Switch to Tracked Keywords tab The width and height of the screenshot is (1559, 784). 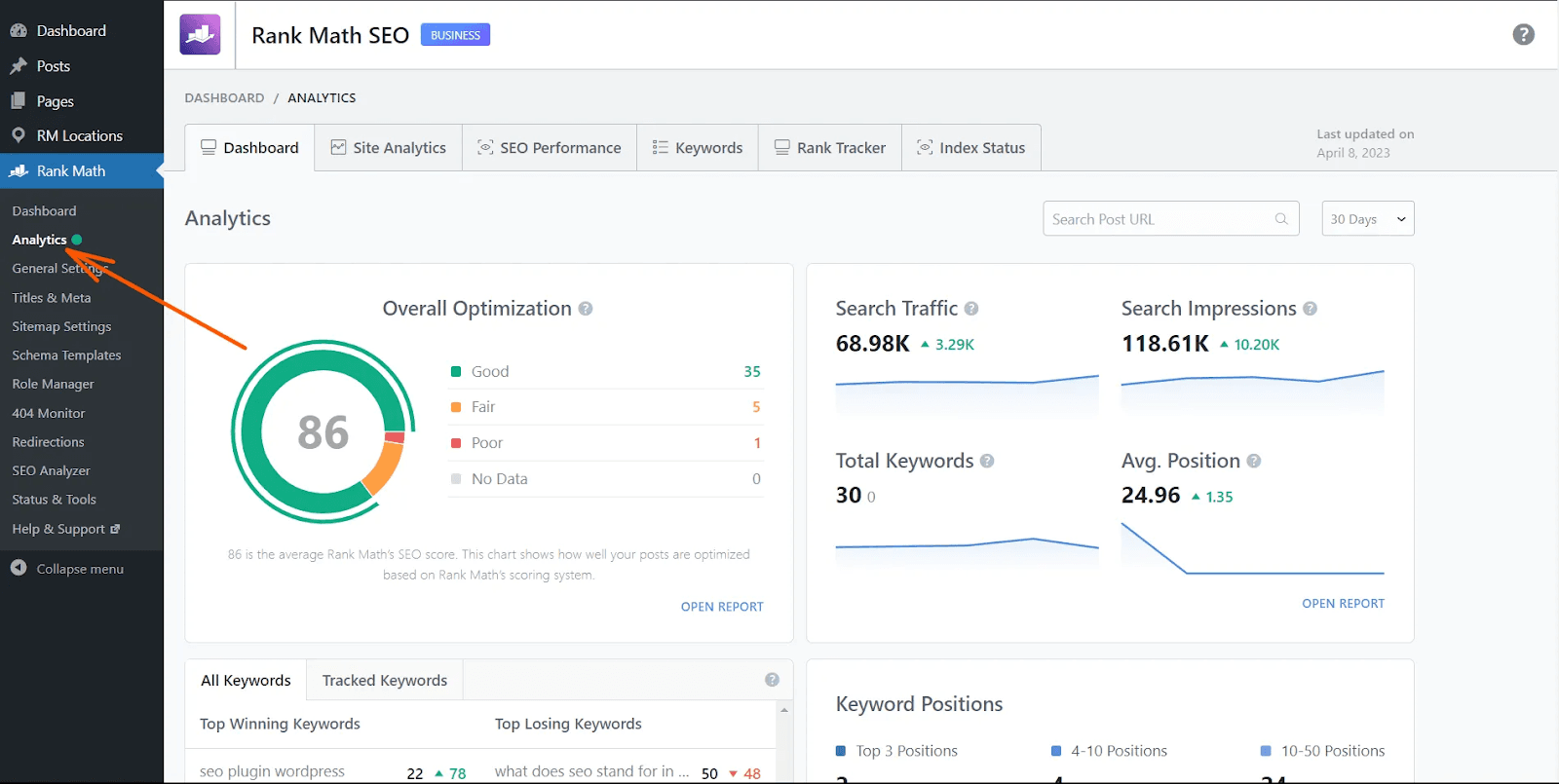tap(385, 680)
